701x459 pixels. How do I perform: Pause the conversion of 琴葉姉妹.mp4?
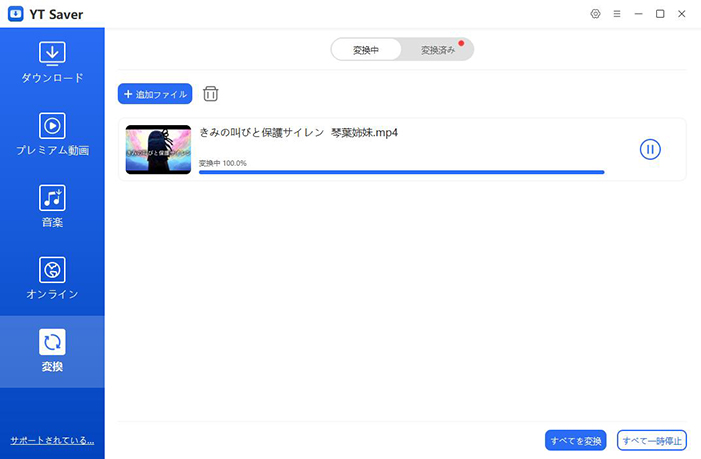point(650,149)
